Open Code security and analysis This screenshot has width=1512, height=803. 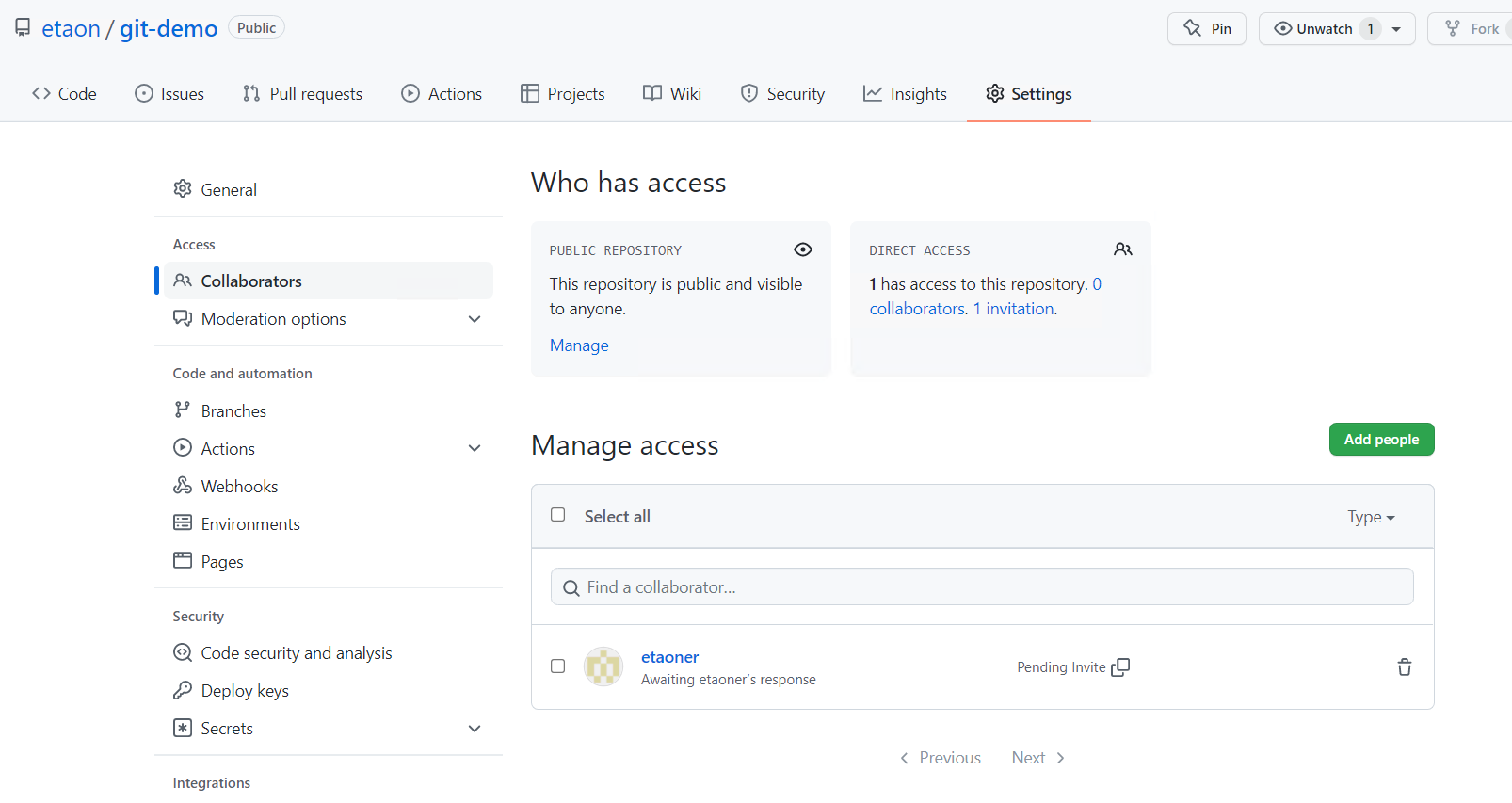tap(329, 653)
